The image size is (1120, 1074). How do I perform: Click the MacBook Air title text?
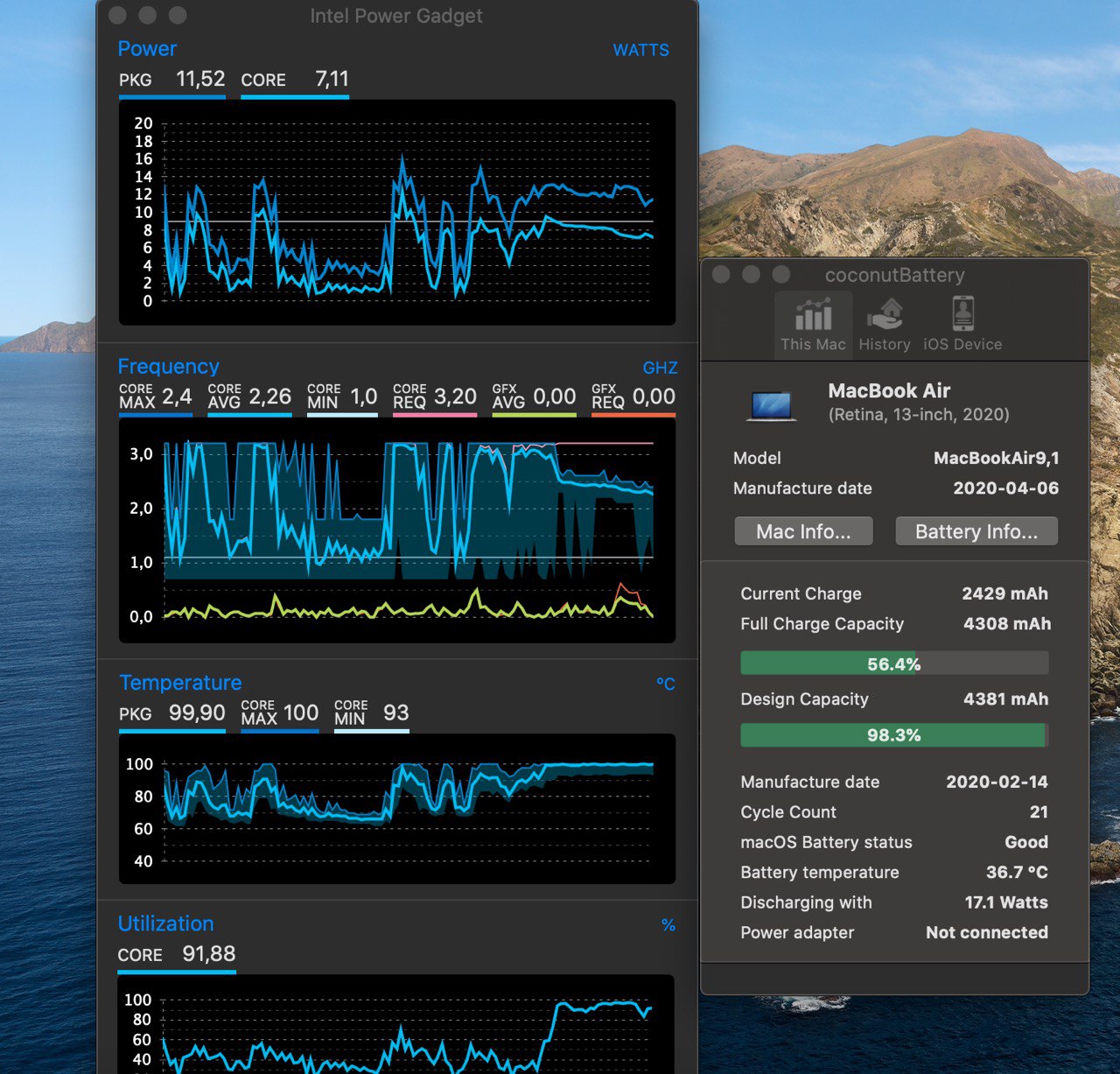coord(889,390)
